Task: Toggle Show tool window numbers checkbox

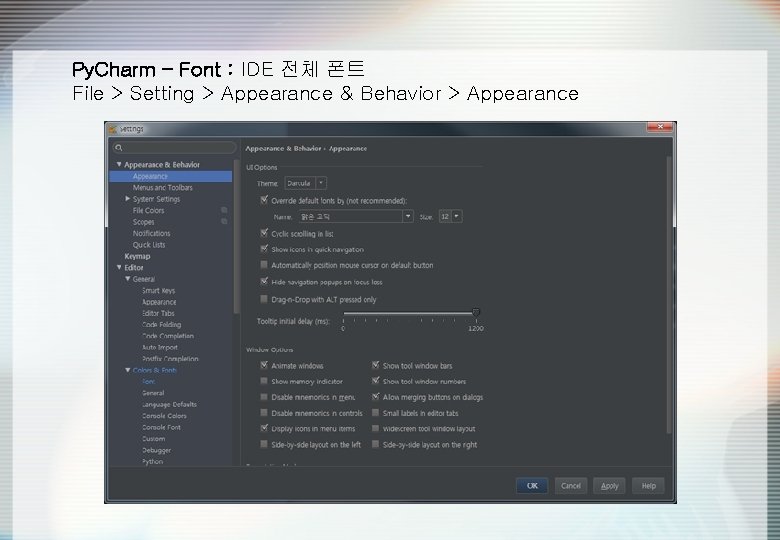Action: pos(376,381)
